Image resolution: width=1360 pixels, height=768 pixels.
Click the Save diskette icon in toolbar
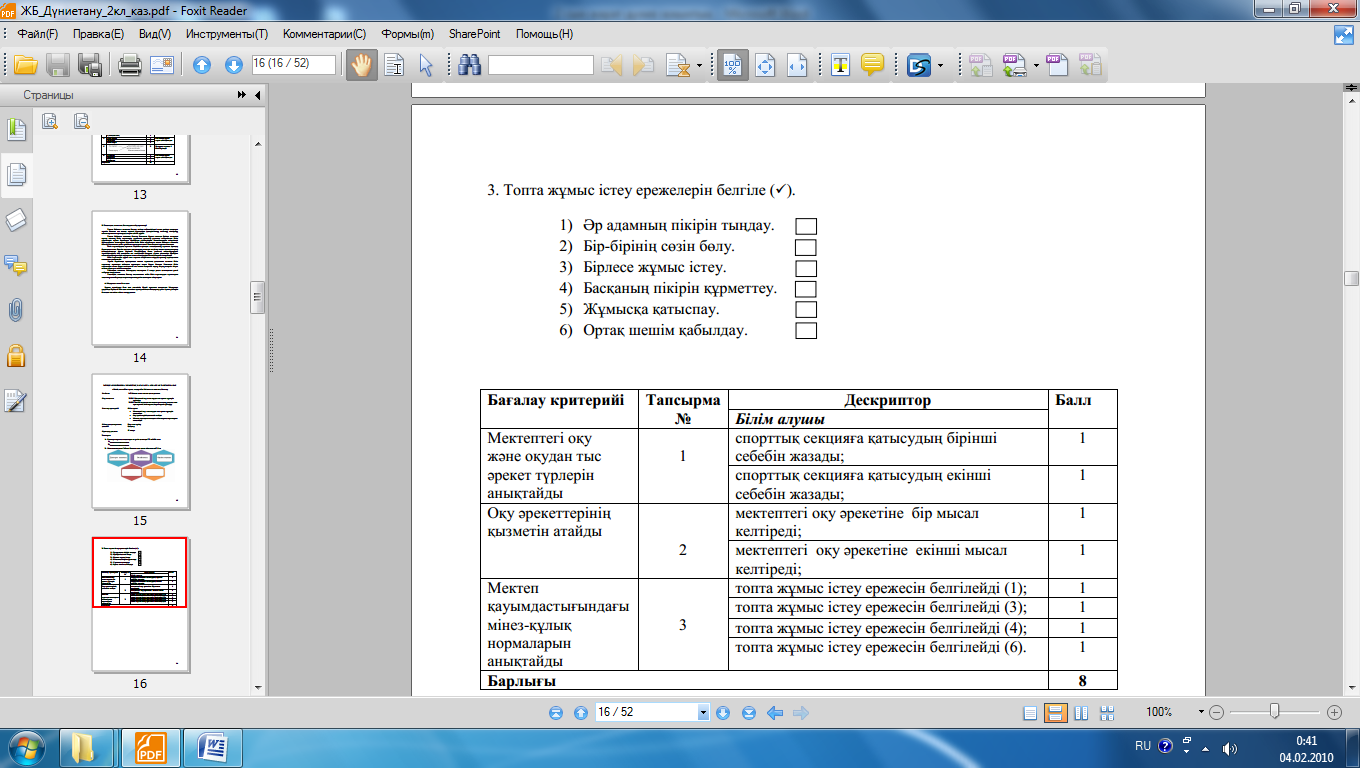click(x=58, y=66)
